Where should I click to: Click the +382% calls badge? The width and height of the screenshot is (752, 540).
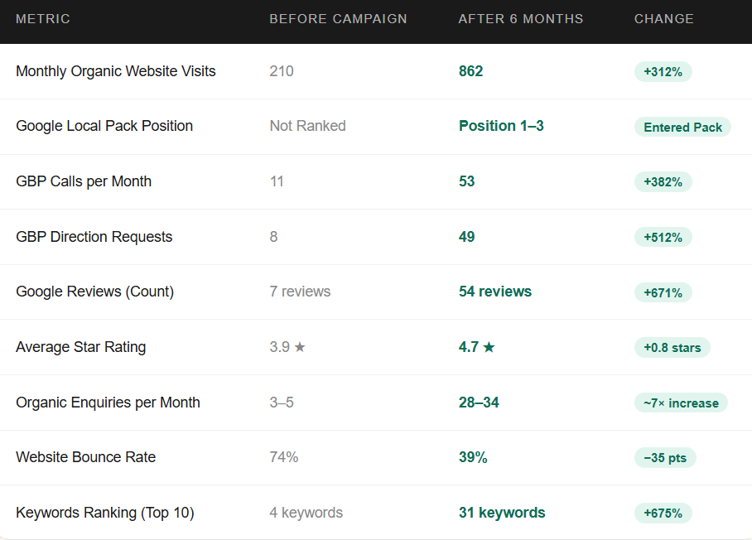(663, 182)
